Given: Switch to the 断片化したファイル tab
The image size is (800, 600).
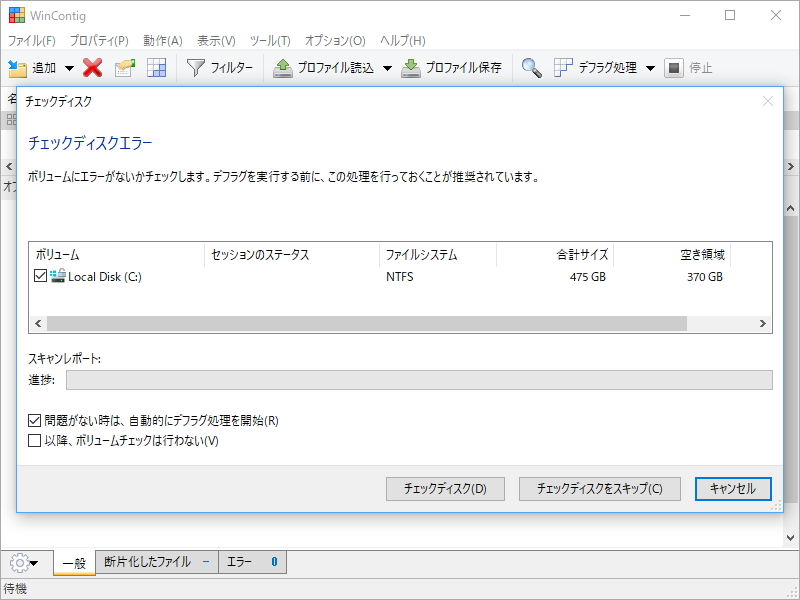Looking at the screenshot, I should tap(157, 562).
